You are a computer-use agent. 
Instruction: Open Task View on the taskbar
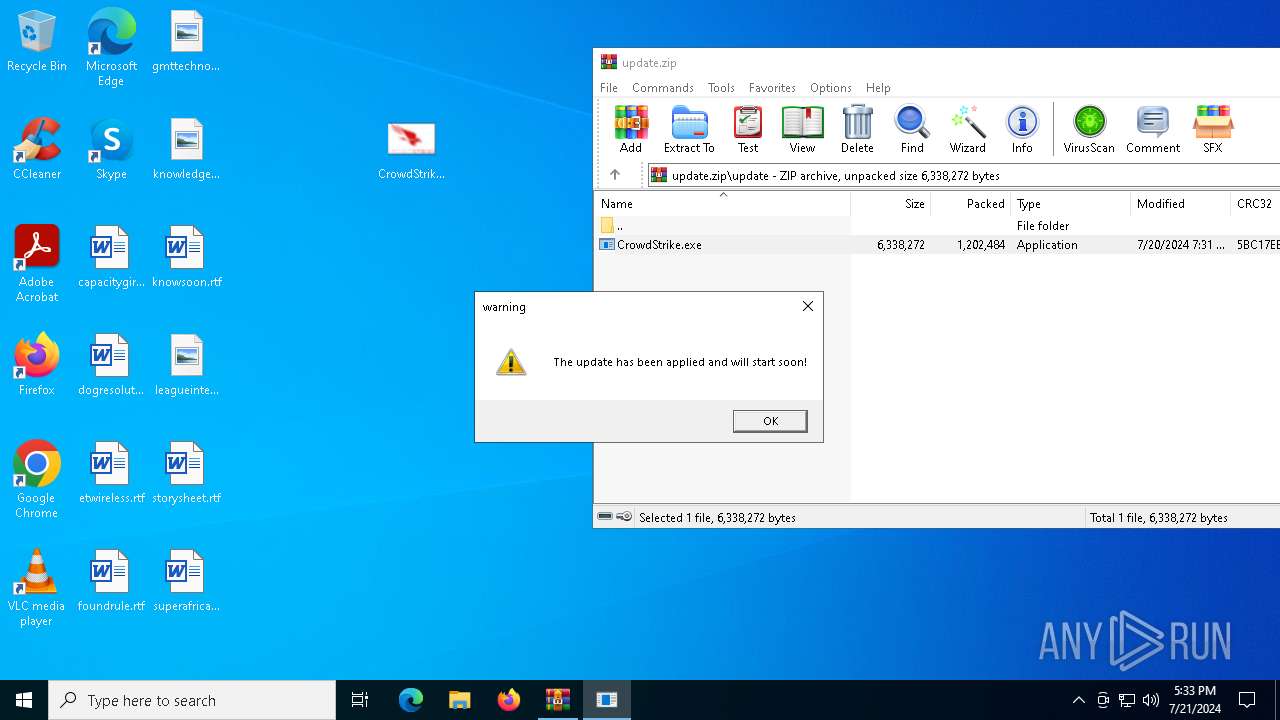point(360,700)
